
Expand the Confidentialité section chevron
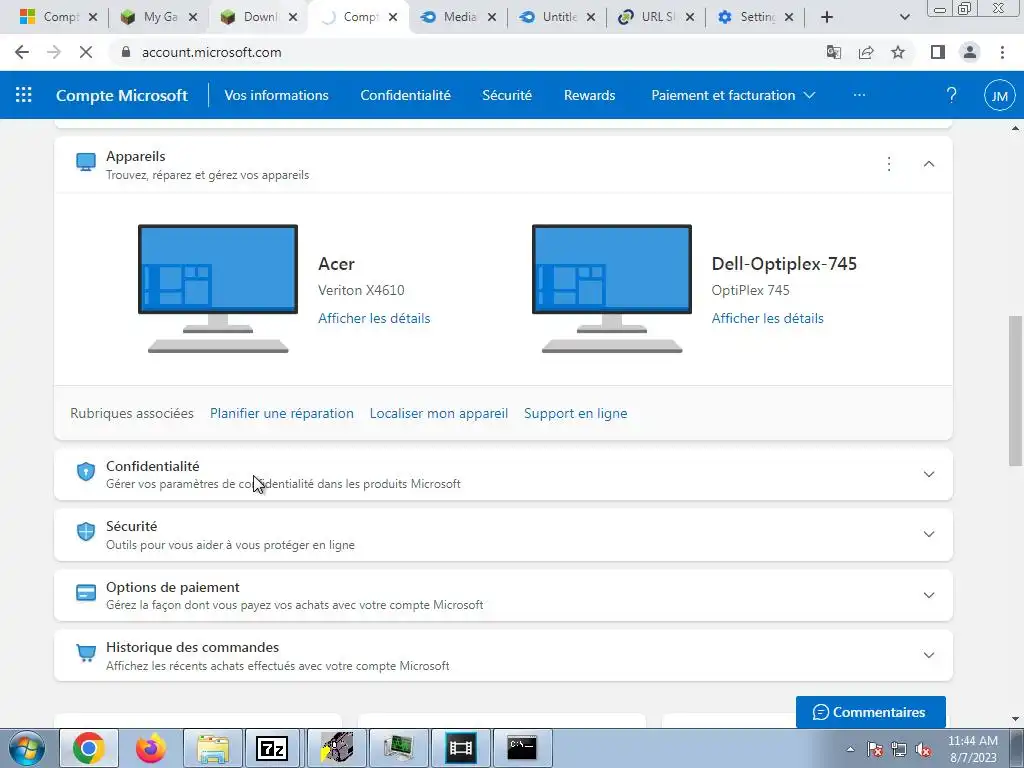[929, 474]
